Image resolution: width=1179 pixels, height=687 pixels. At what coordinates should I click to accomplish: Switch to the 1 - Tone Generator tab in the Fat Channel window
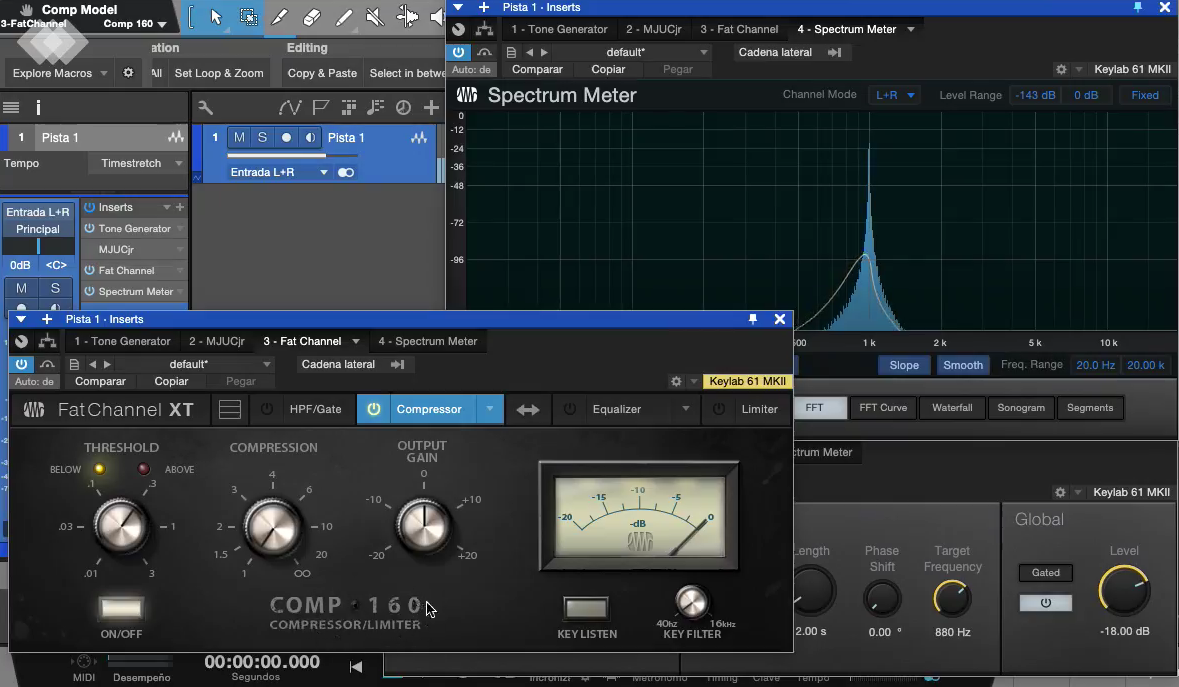pyautogui.click(x=123, y=341)
